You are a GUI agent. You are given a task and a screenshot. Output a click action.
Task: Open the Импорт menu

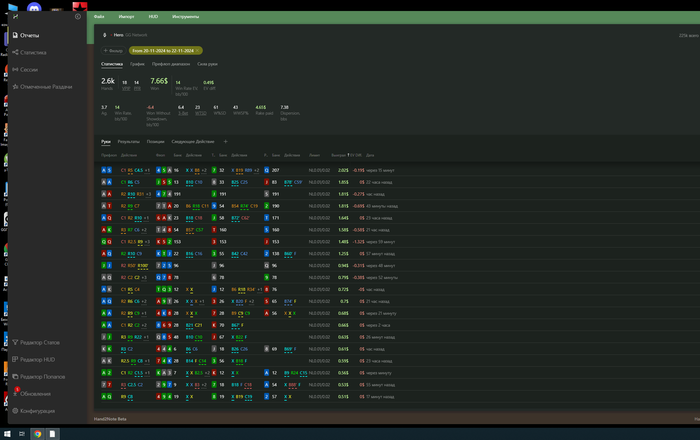126,17
